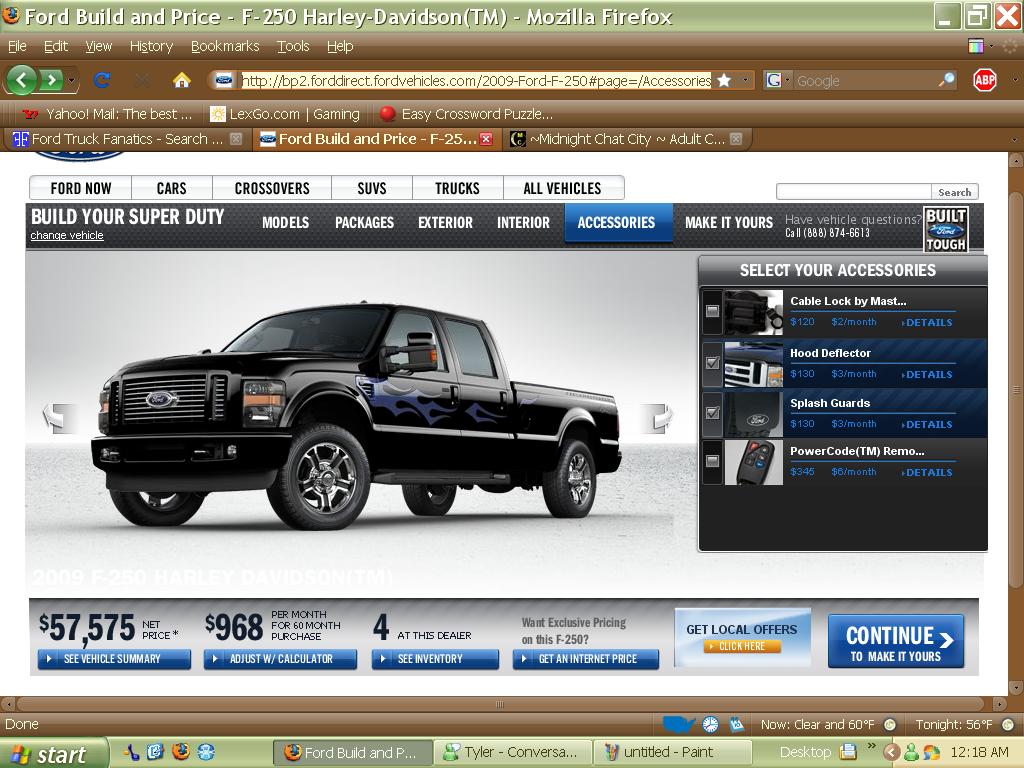Open the search engine chooser dropdown arrow
The image size is (1024, 768).
click(x=787, y=80)
